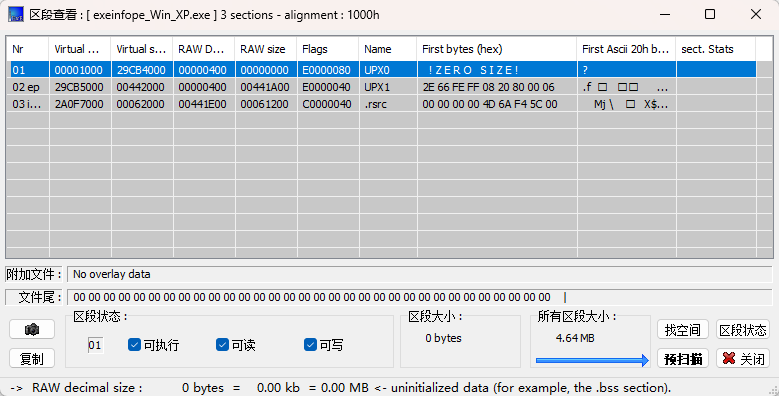The width and height of the screenshot is (779, 396).
Task: Maximize the 区段查看 window
Action: point(710,14)
